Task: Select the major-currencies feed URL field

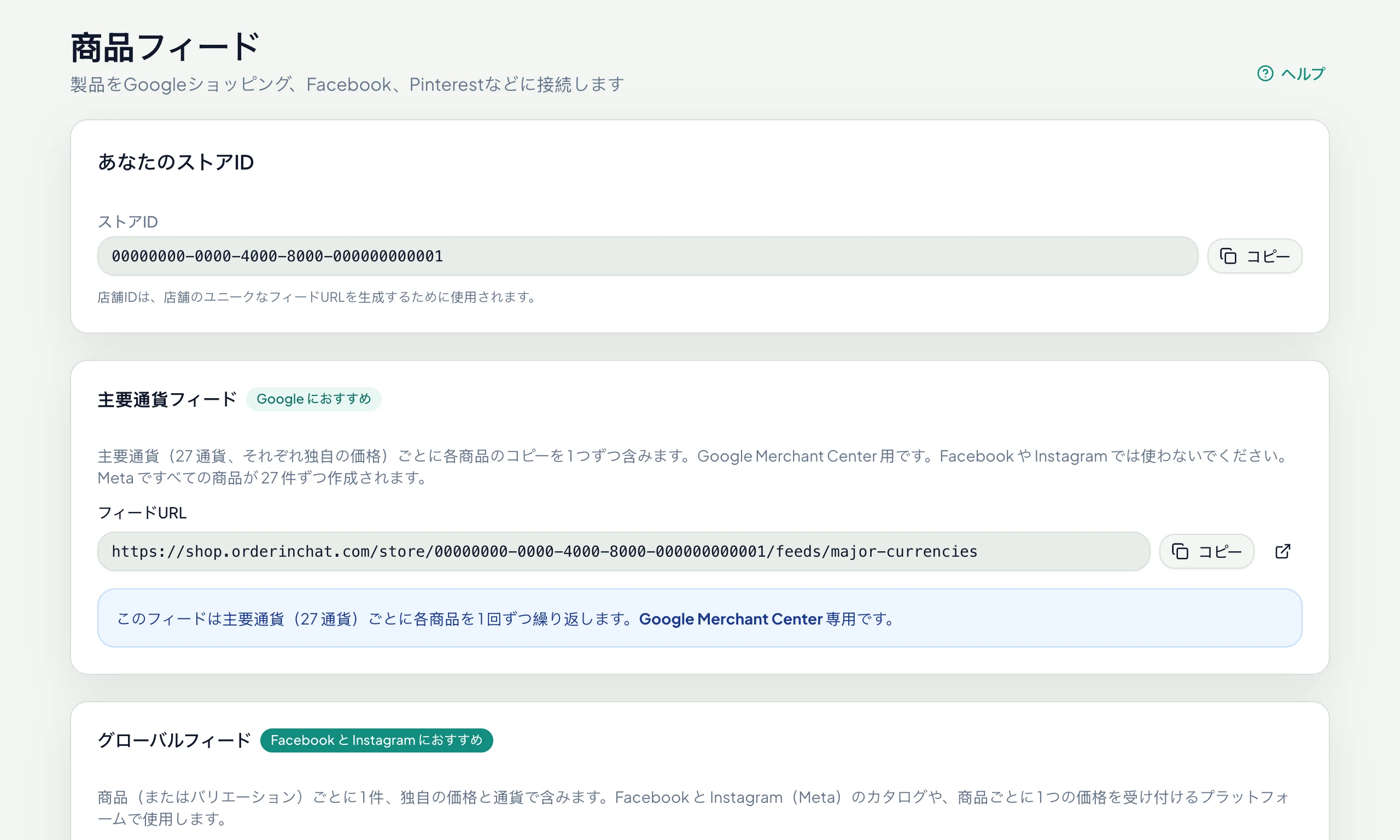Action: (x=623, y=551)
